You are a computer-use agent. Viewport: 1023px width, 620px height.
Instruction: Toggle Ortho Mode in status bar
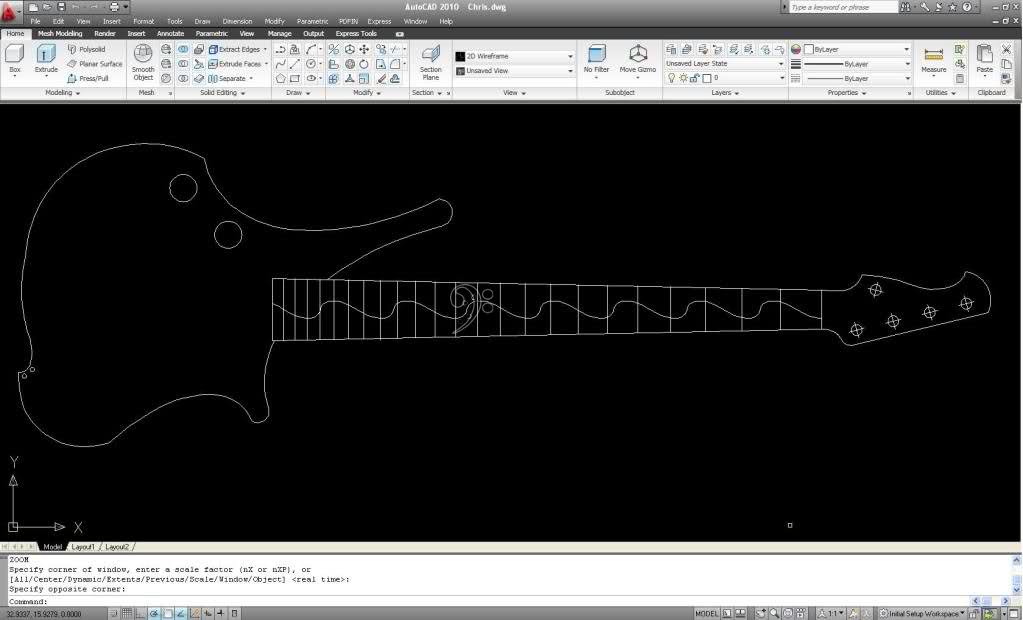click(x=140, y=614)
